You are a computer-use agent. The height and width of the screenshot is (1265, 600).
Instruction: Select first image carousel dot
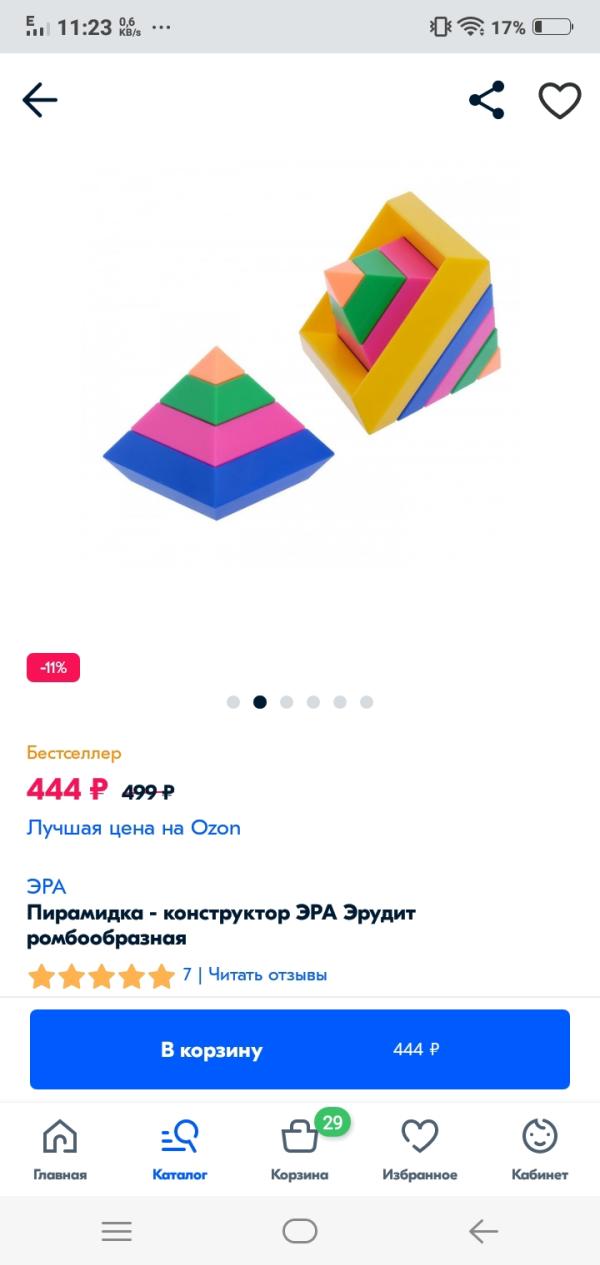(x=233, y=702)
